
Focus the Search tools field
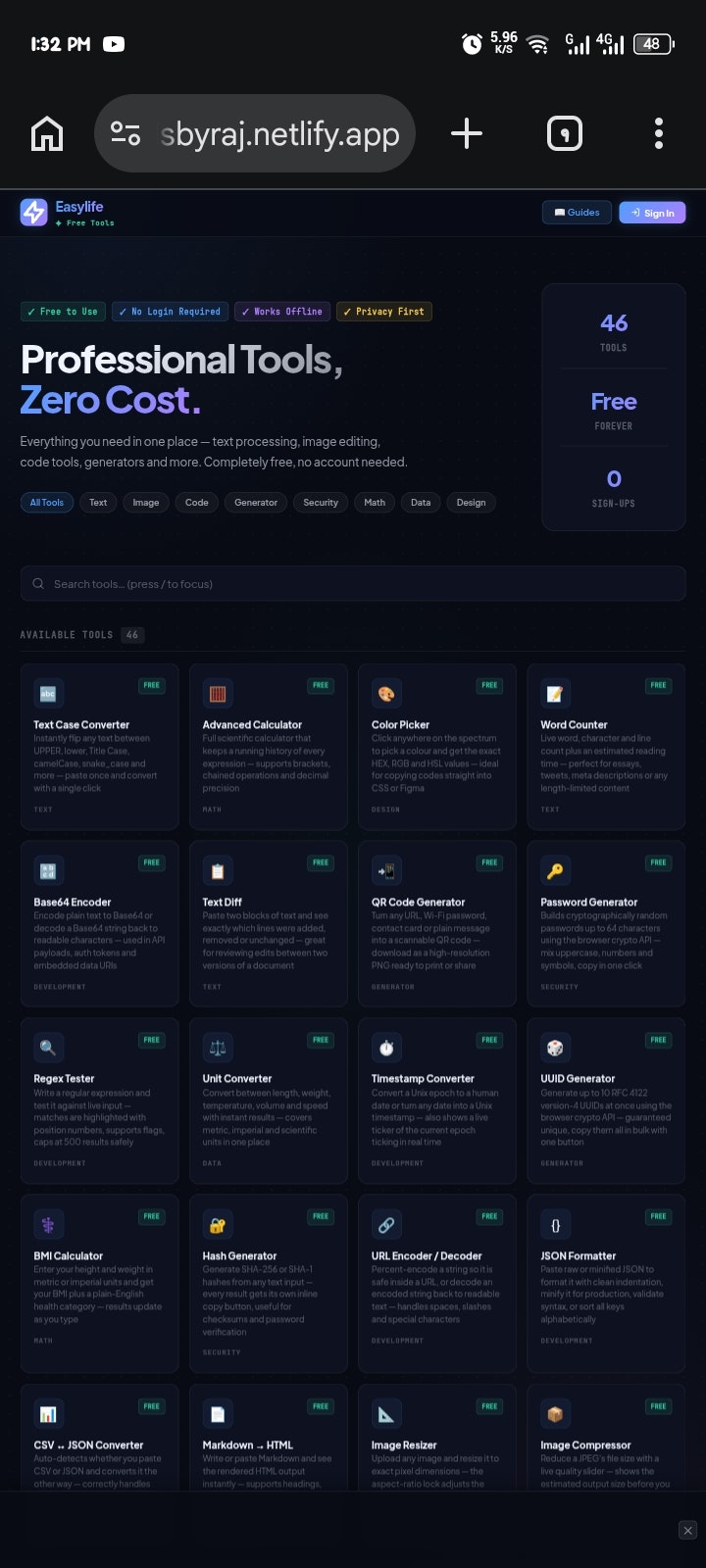pyautogui.click(x=353, y=584)
